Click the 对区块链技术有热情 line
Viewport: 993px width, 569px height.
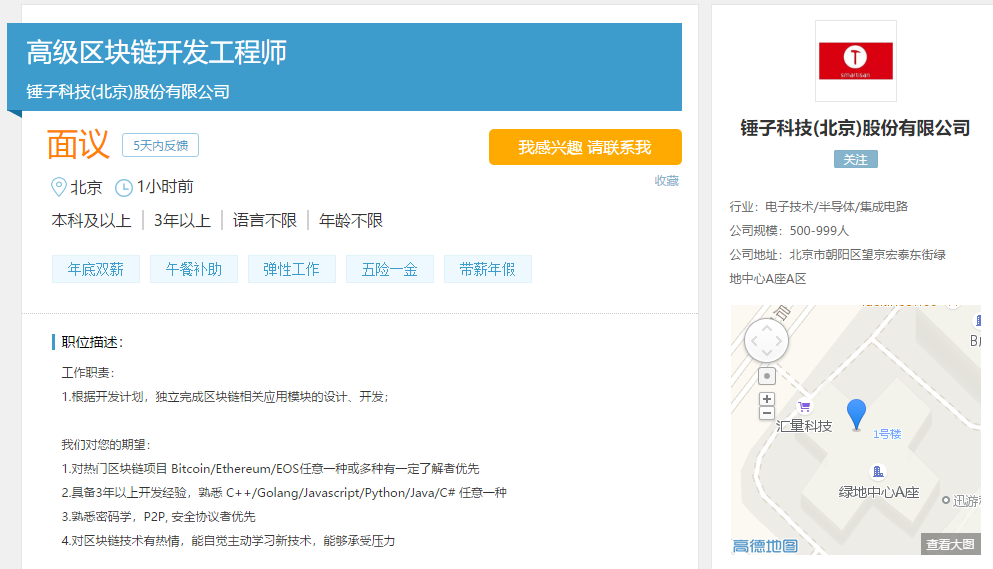pos(228,541)
